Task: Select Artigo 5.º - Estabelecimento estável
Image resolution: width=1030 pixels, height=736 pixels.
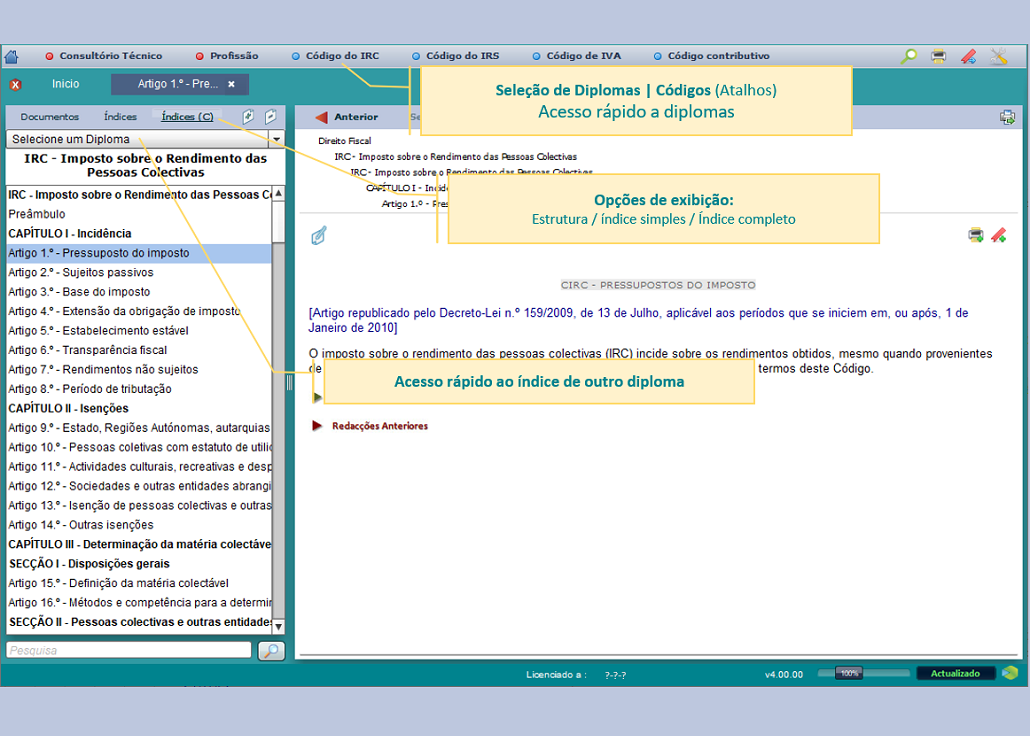Action: 139,331
